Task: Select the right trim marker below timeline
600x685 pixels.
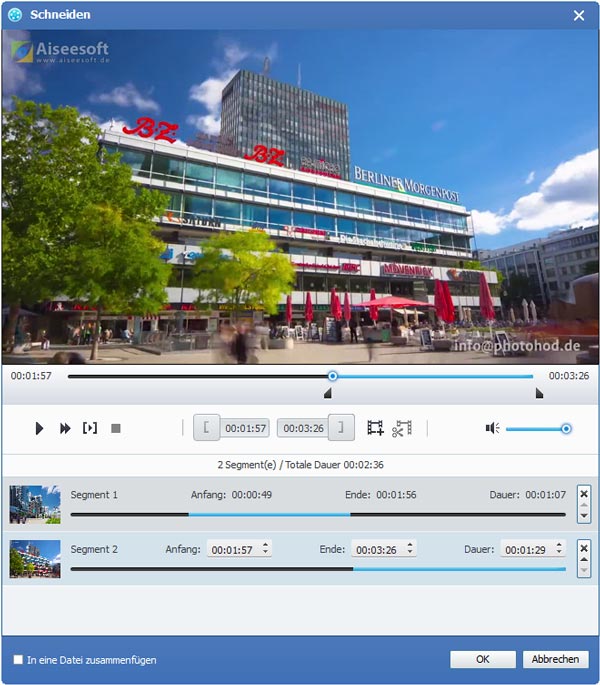Action: click(539, 394)
